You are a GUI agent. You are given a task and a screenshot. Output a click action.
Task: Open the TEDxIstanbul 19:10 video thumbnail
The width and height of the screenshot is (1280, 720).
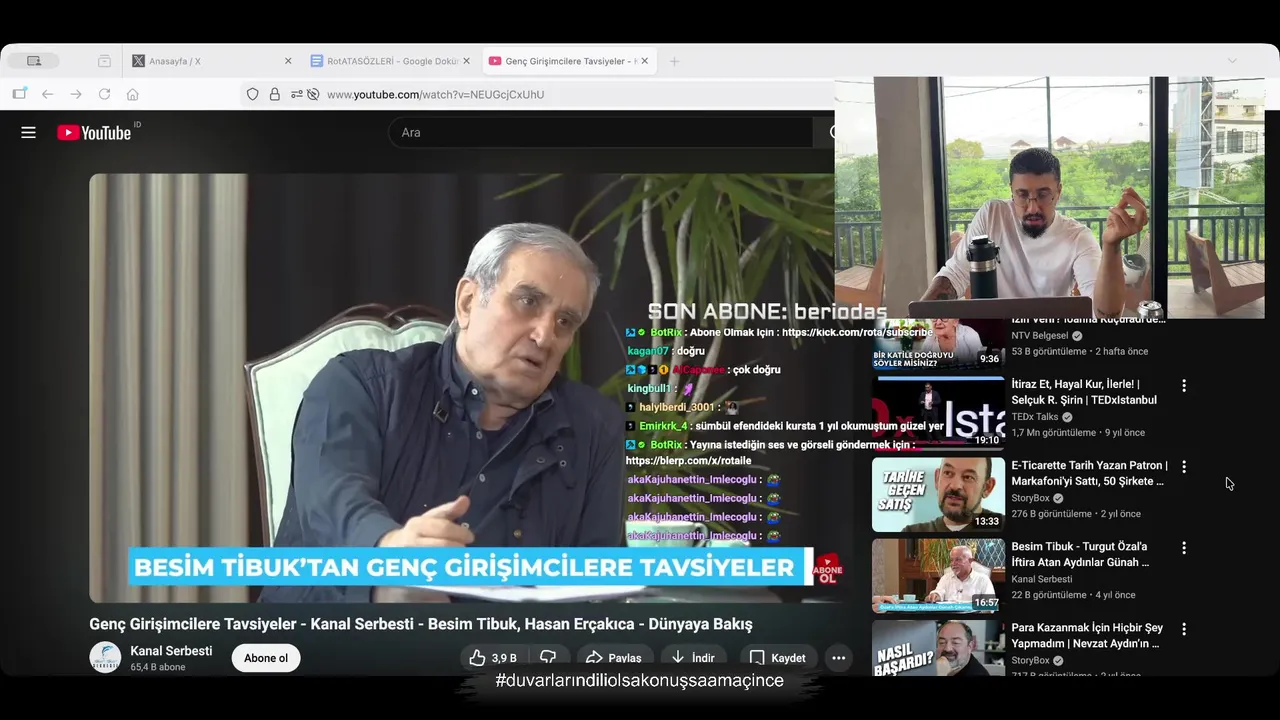point(938,413)
